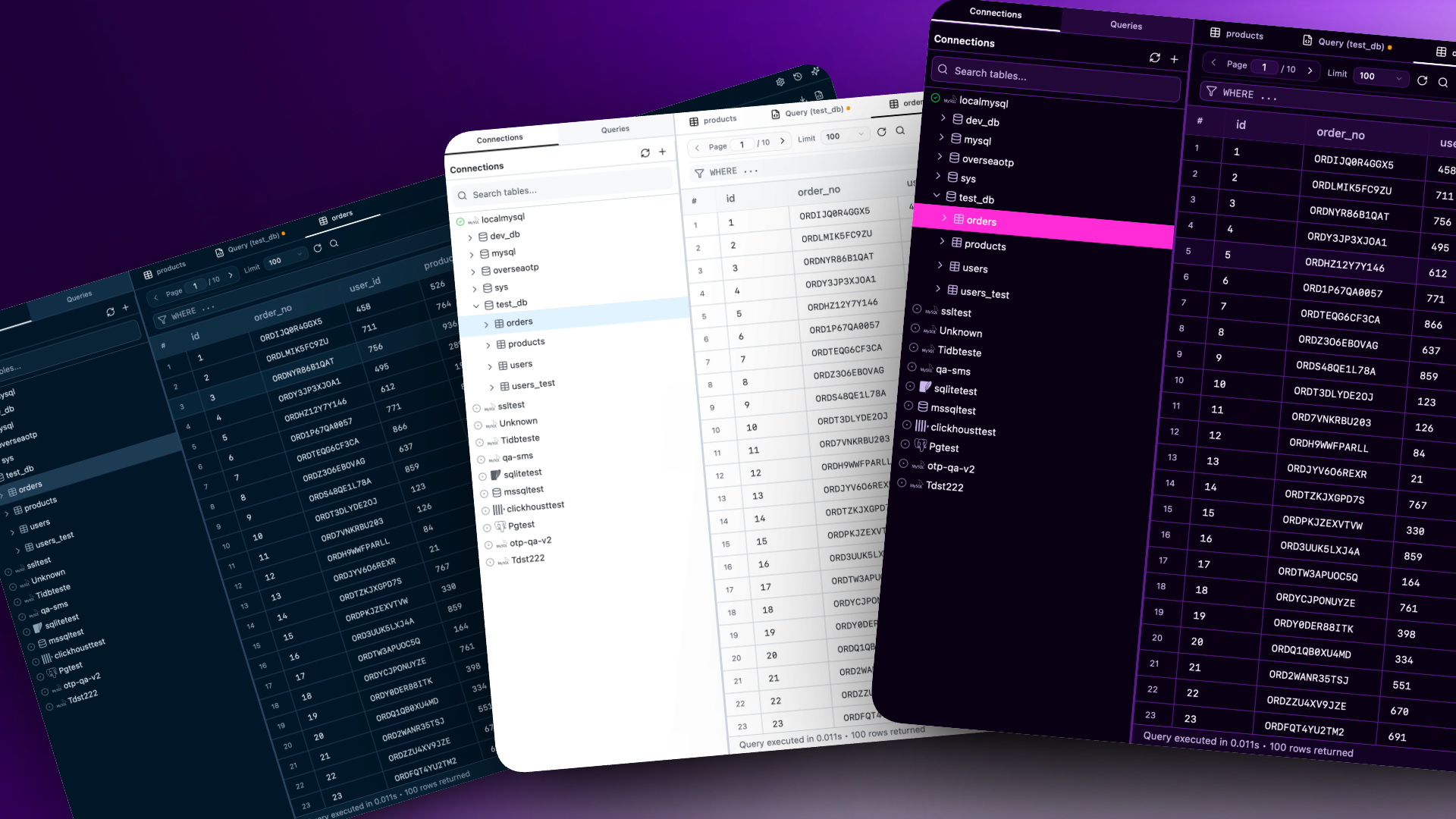Open the Limit 100 dropdown
This screenshot has height=819, width=1456.
[x=1380, y=77]
